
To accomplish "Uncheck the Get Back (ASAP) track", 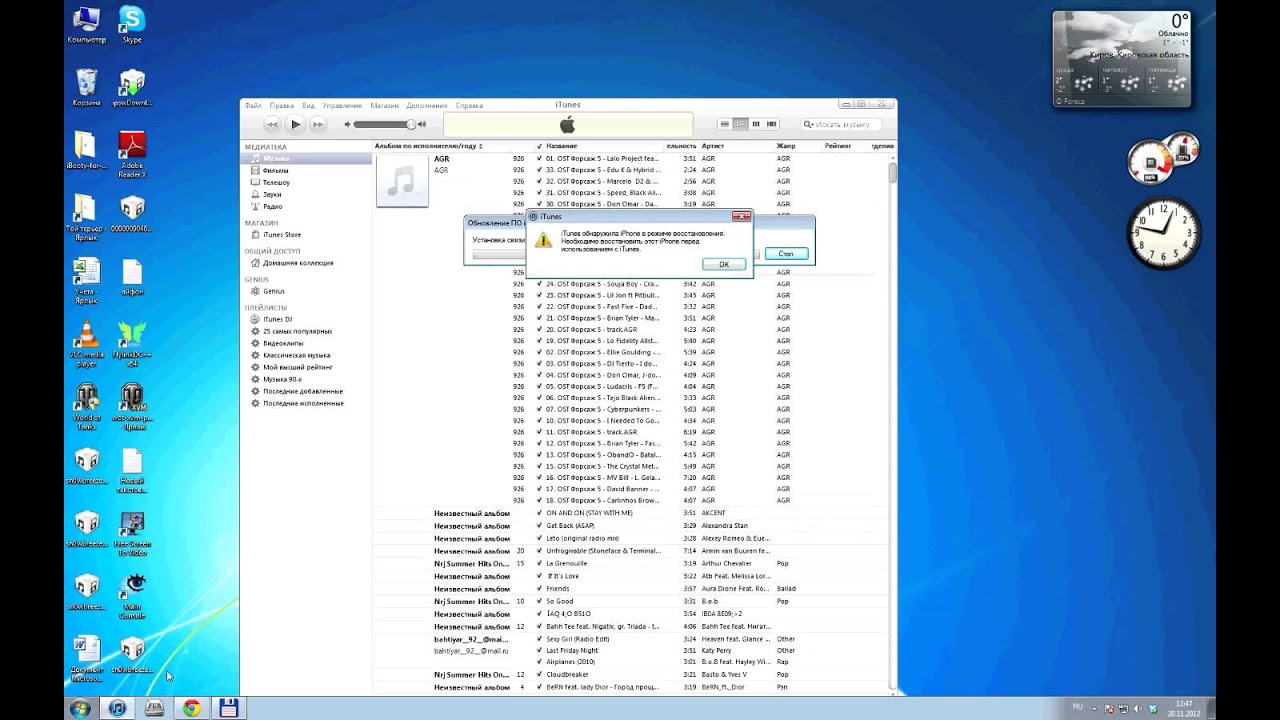I will tap(539, 526).
